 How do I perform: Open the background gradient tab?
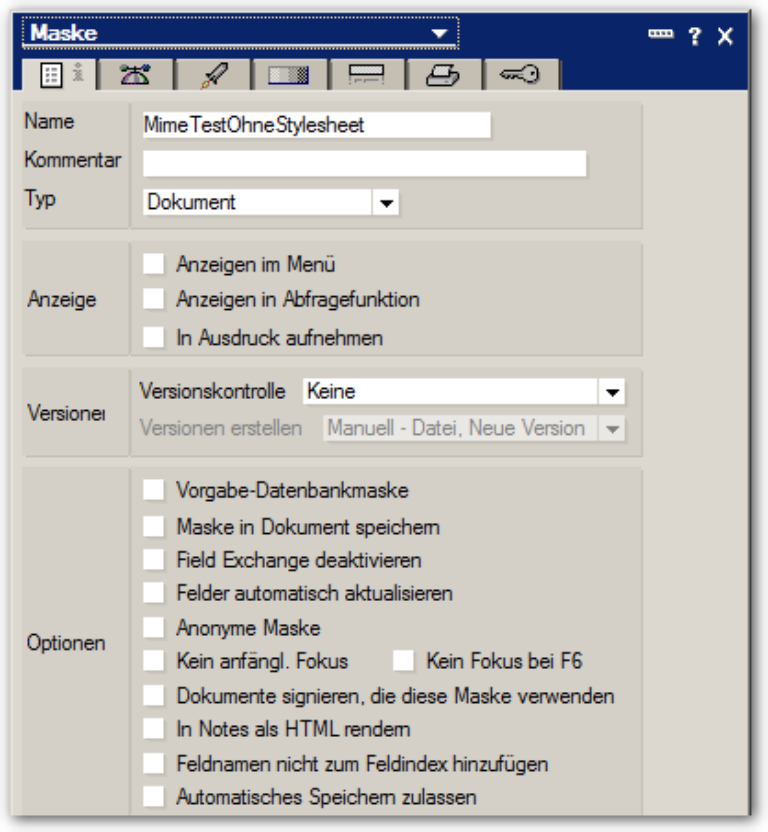coord(290,75)
